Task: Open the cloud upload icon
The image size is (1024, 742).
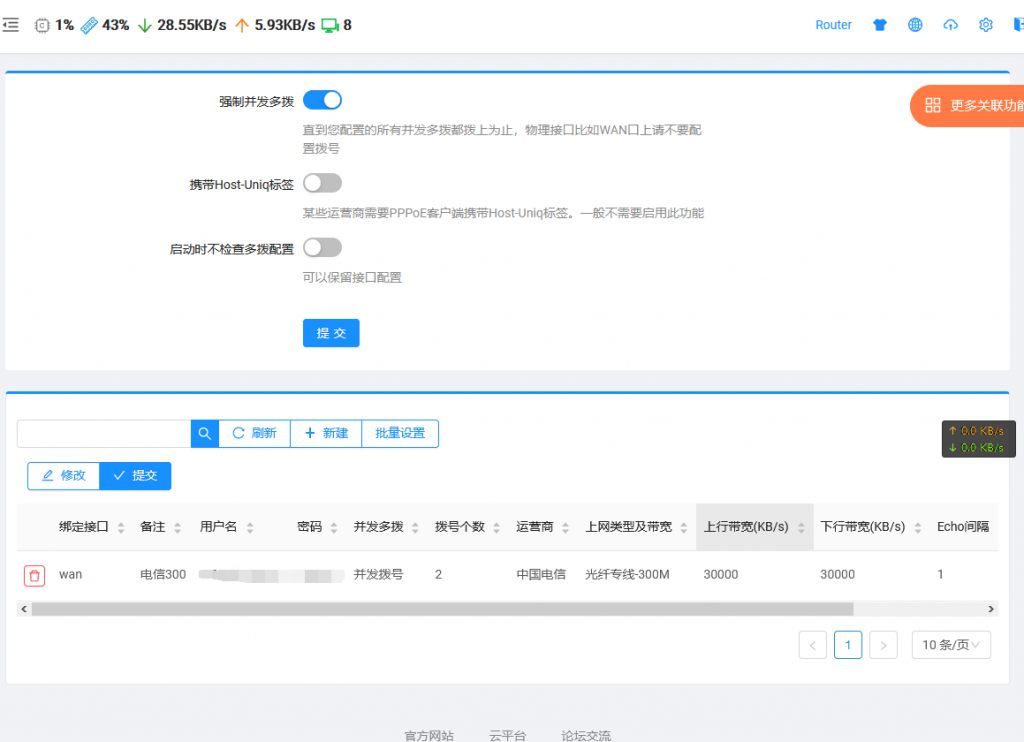Action: click(x=950, y=25)
